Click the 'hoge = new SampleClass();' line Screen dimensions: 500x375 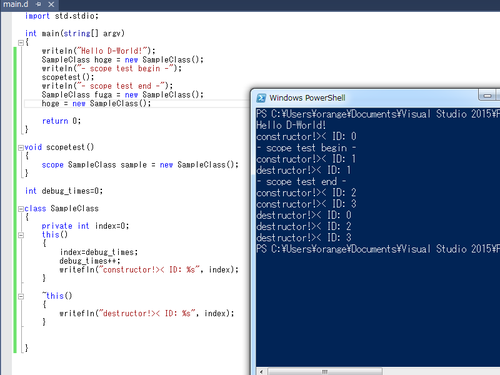96,104
